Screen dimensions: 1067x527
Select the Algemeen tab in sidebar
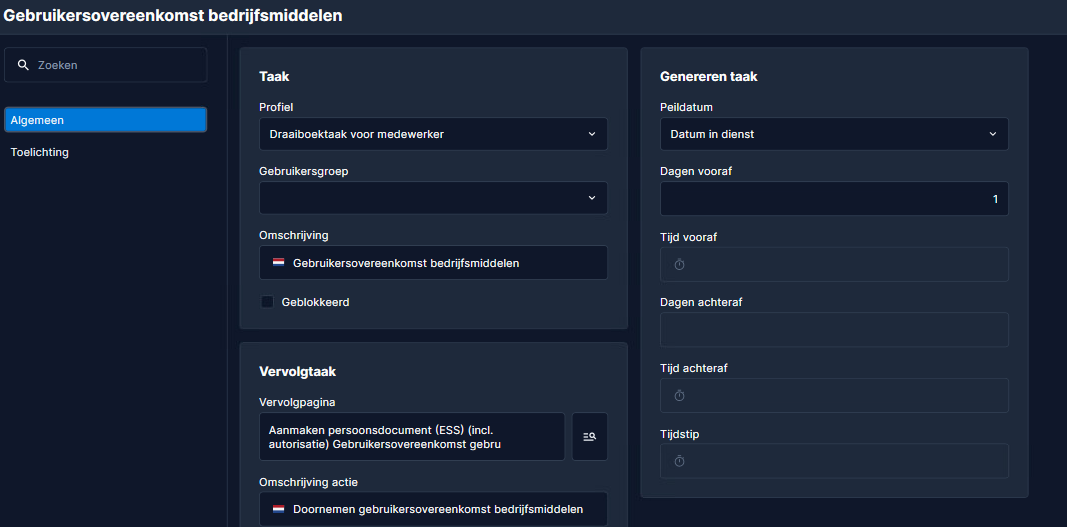click(x=105, y=120)
